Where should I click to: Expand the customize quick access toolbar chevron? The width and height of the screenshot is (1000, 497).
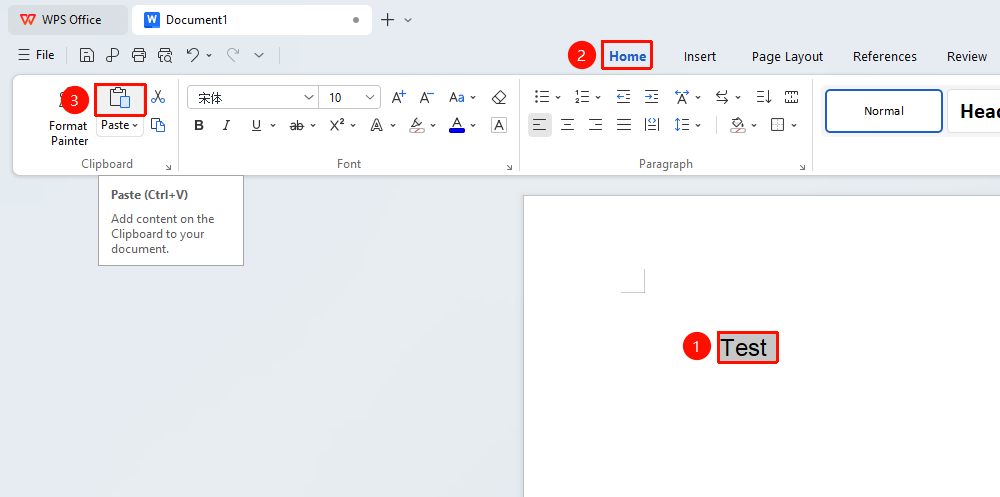(259, 56)
